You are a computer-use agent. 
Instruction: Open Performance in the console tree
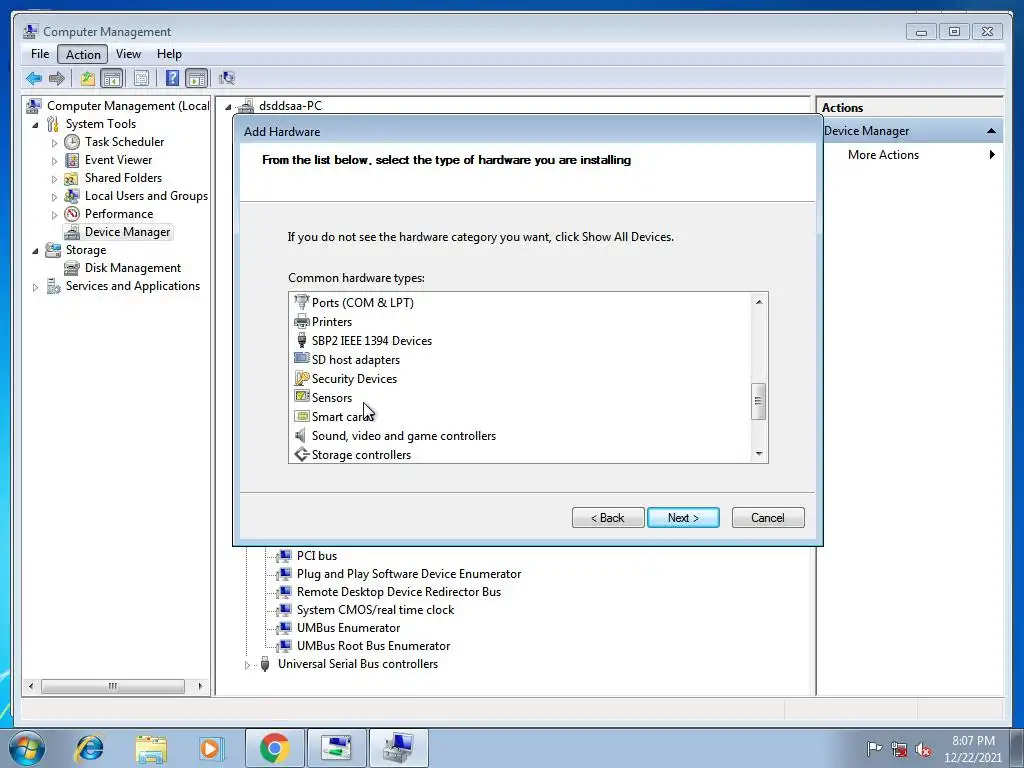[x=119, y=214]
